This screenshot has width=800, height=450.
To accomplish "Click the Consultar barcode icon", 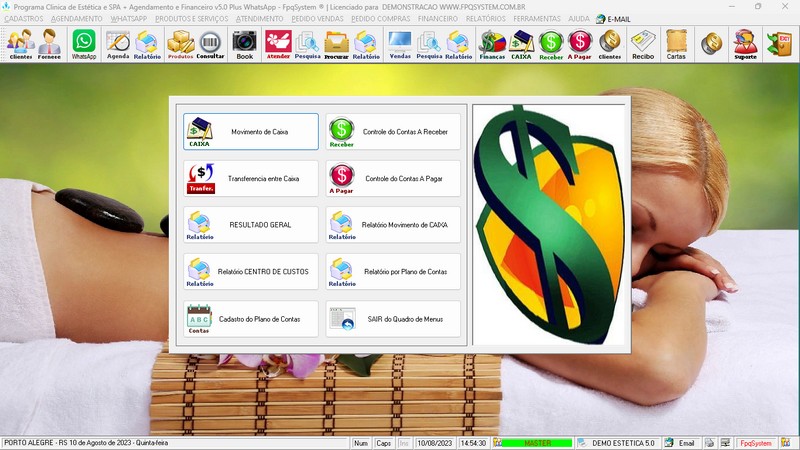I will [210, 44].
